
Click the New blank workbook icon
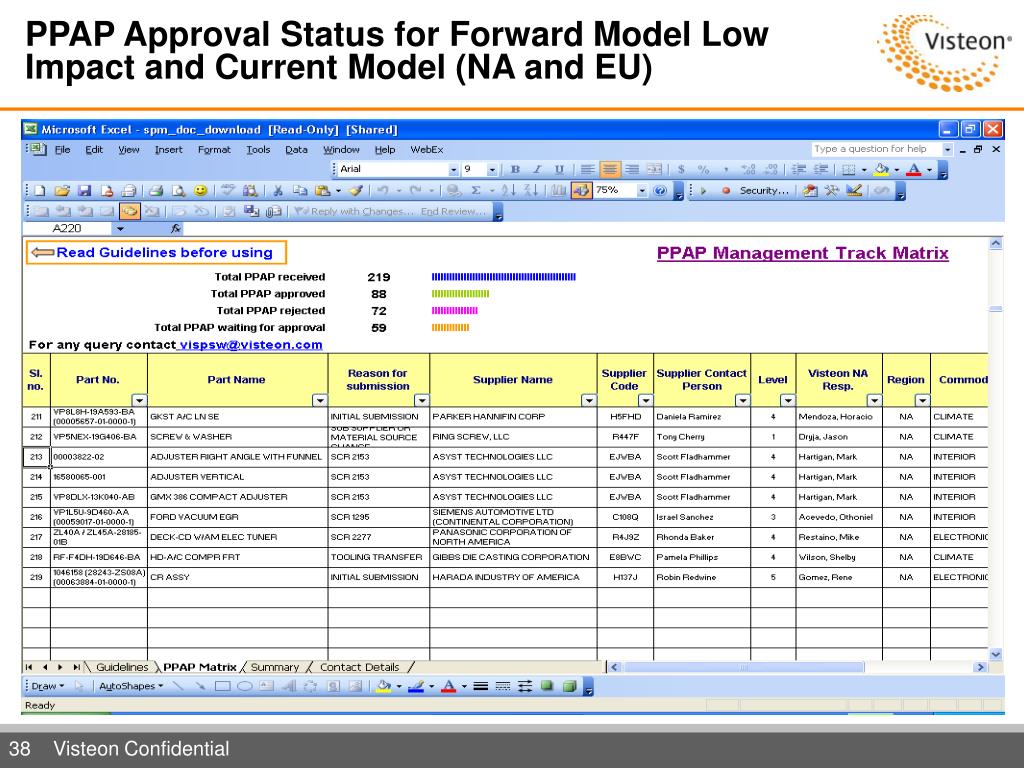tap(39, 191)
